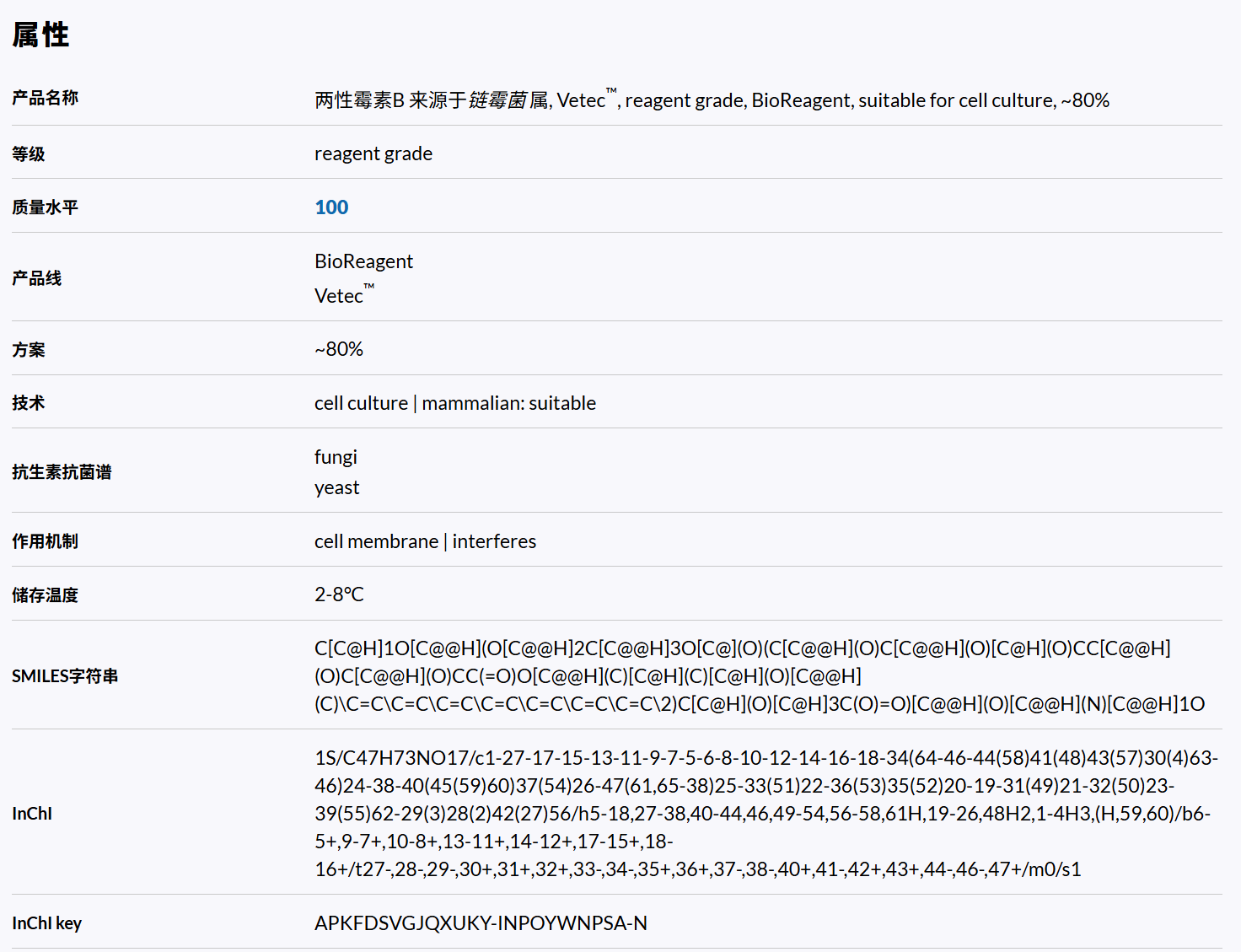1241x952 pixels.
Task: Select the SMILES字符串 string value
Action: click(742, 675)
